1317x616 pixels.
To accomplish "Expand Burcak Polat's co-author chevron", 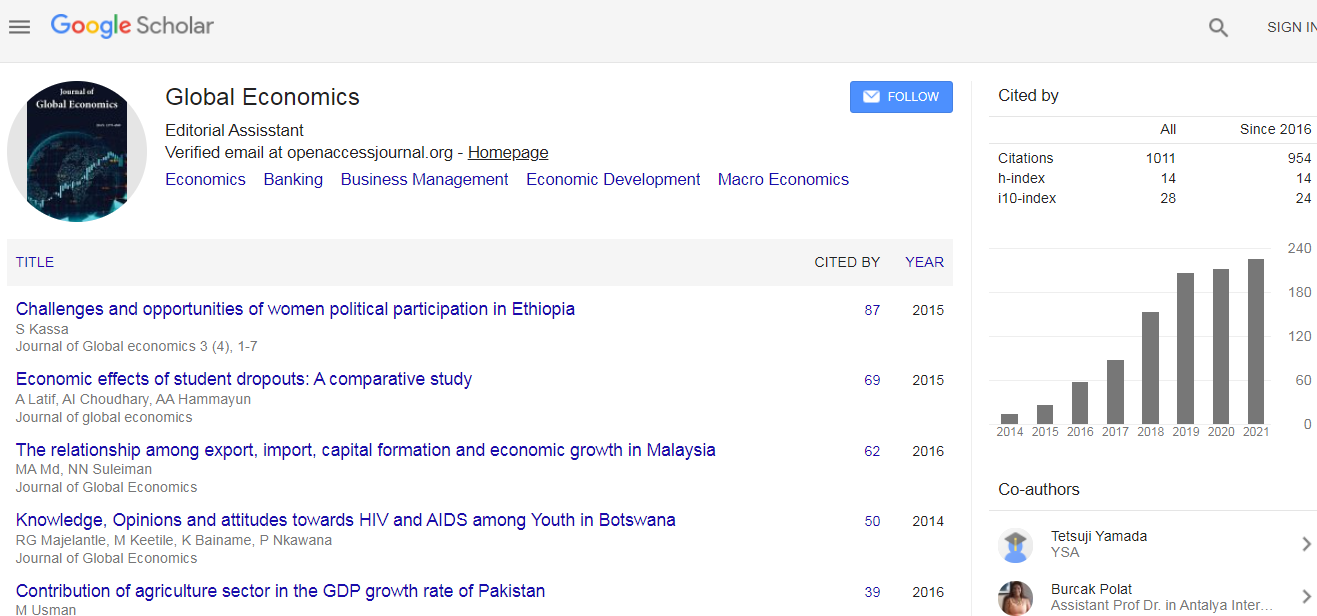I will 1306,597.
